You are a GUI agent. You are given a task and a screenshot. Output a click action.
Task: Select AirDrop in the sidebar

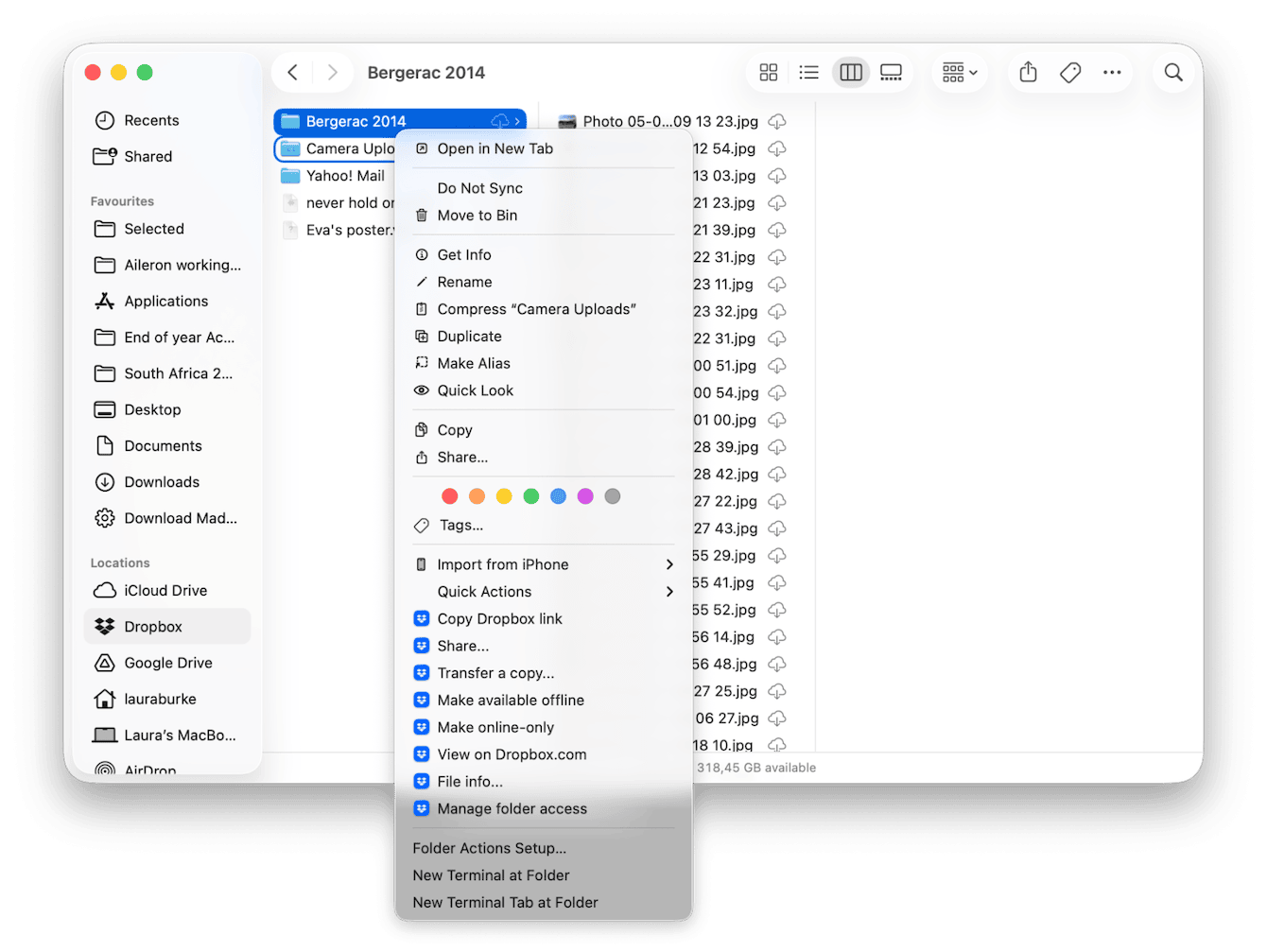(151, 768)
